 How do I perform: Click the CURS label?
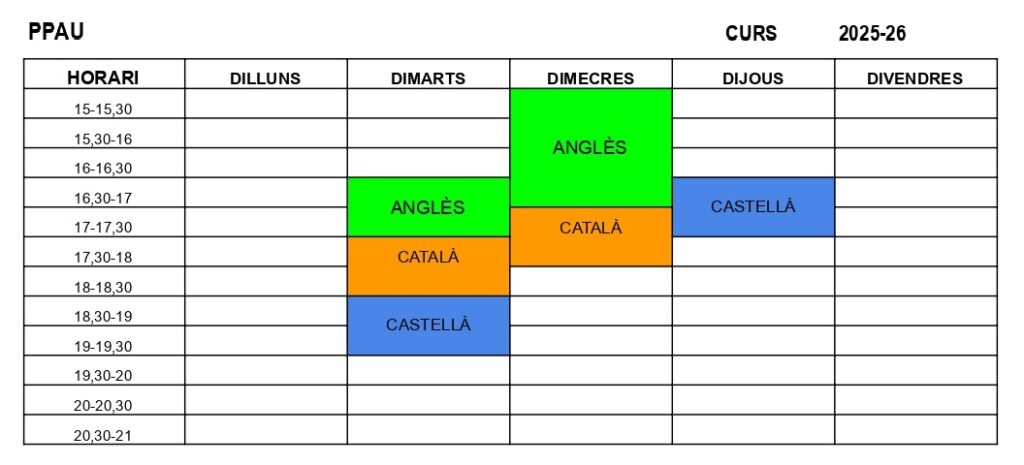pyautogui.click(x=751, y=34)
